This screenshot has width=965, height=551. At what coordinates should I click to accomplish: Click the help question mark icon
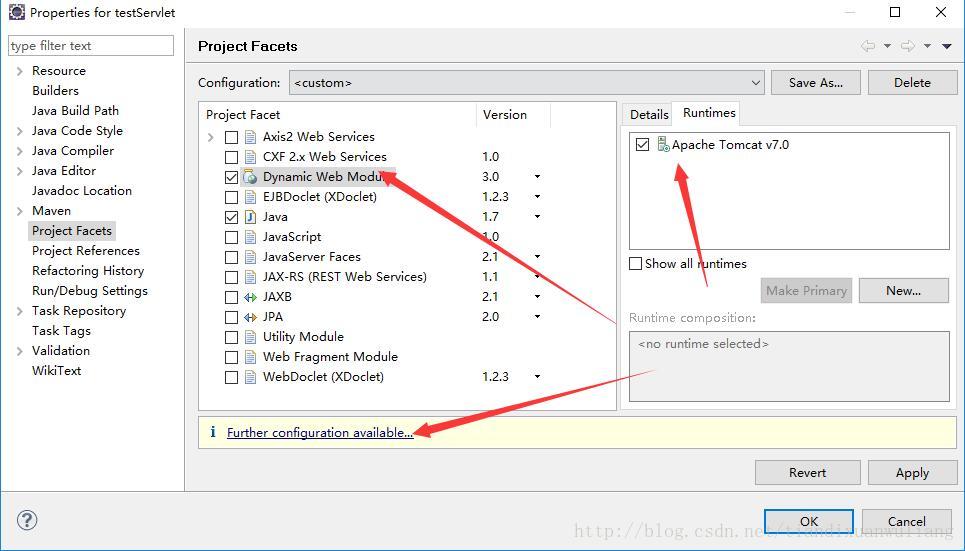pyautogui.click(x=27, y=520)
